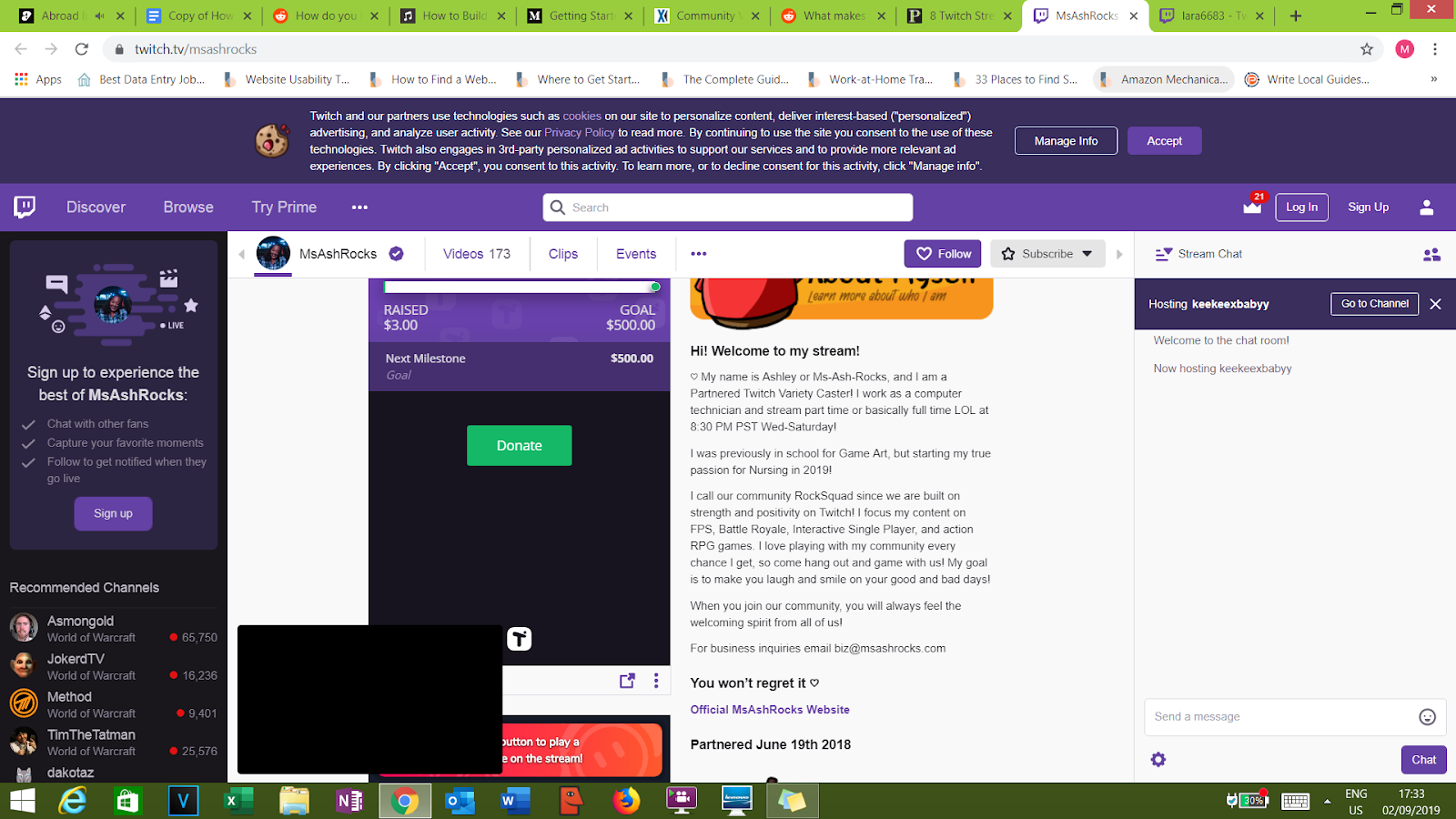The height and width of the screenshot is (819, 1456).
Task: Click Go to Channel in chat
Action: click(1375, 304)
